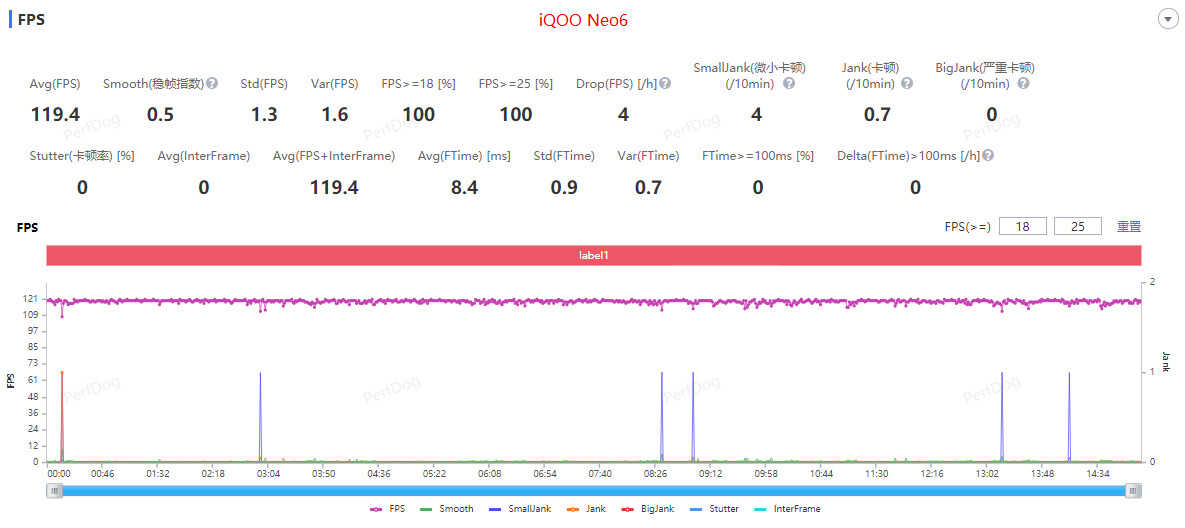The image size is (1185, 528).
Task: Open help icon next to Smooth index
Action: click(x=212, y=83)
